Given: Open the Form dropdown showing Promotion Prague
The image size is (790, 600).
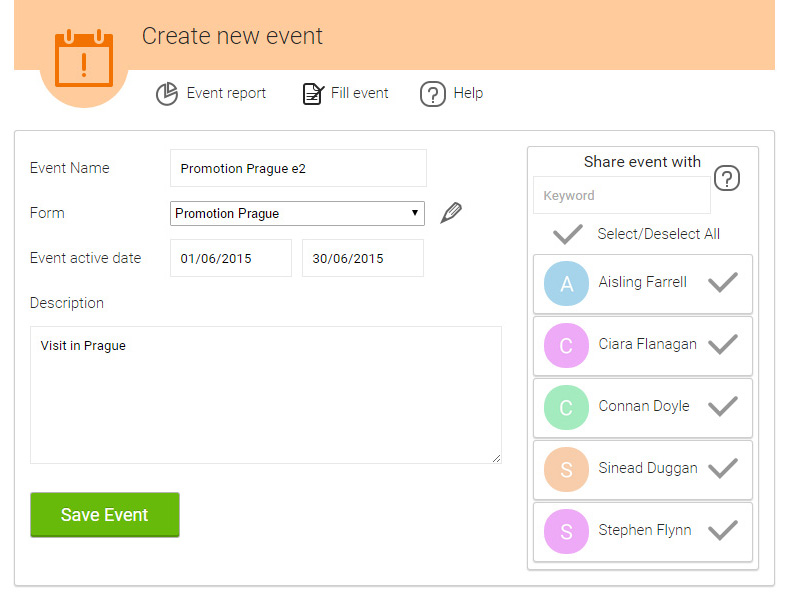Looking at the screenshot, I should click(x=297, y=214).
